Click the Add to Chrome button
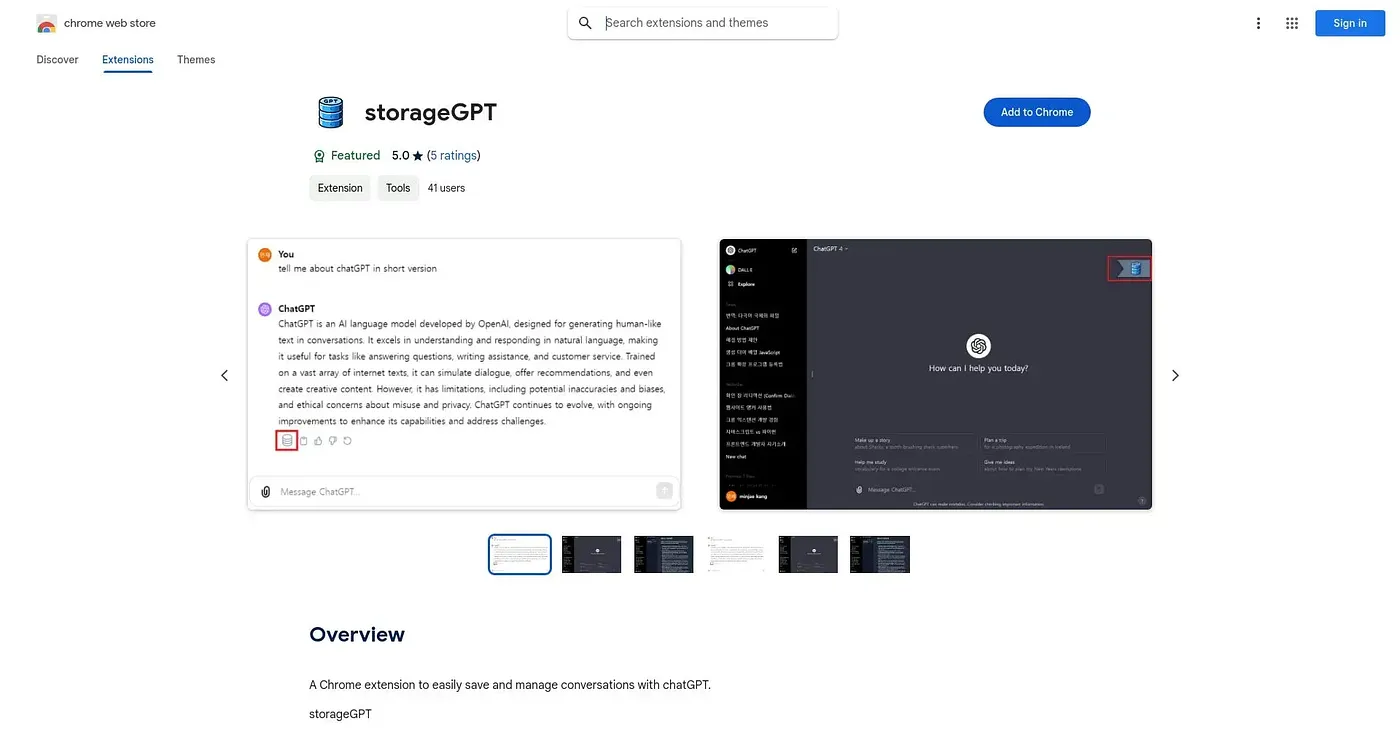Image resolution: width=1400 pixels, height=729 pixels. 1037,112
